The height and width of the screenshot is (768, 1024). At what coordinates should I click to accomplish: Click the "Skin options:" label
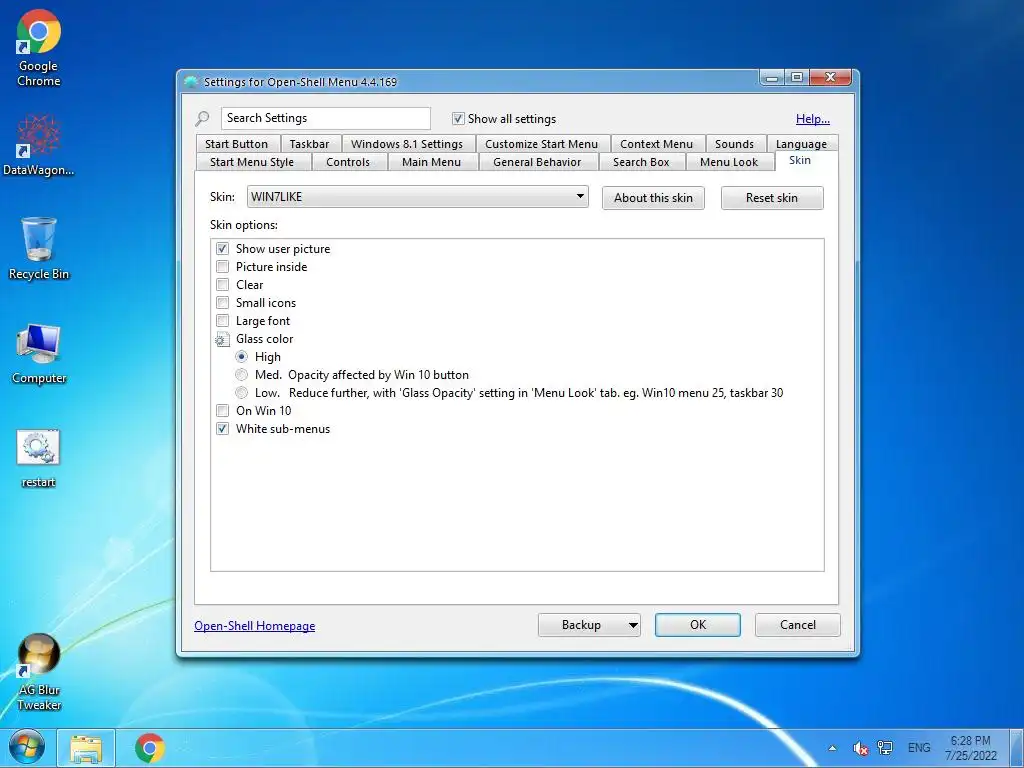pos(244,225)
